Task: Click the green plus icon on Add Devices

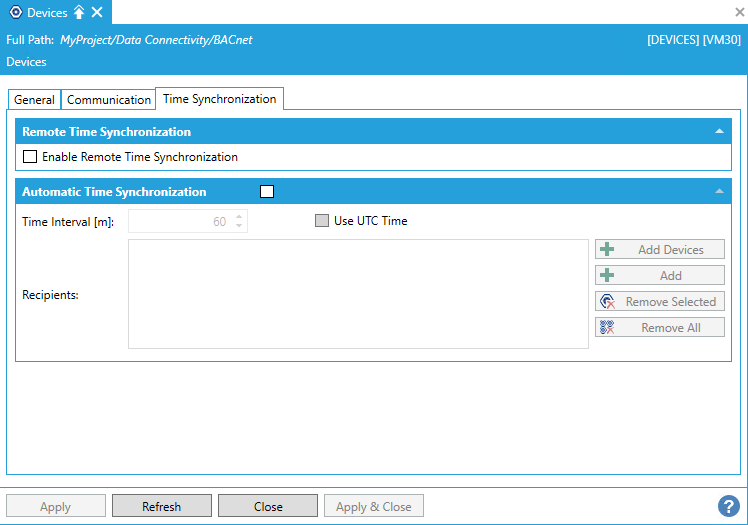Action: 607,250
